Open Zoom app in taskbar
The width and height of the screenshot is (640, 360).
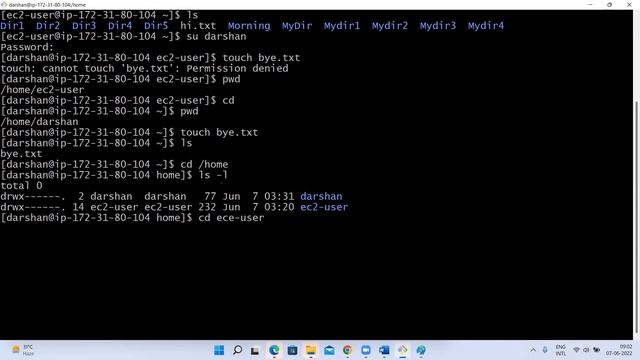366,350
